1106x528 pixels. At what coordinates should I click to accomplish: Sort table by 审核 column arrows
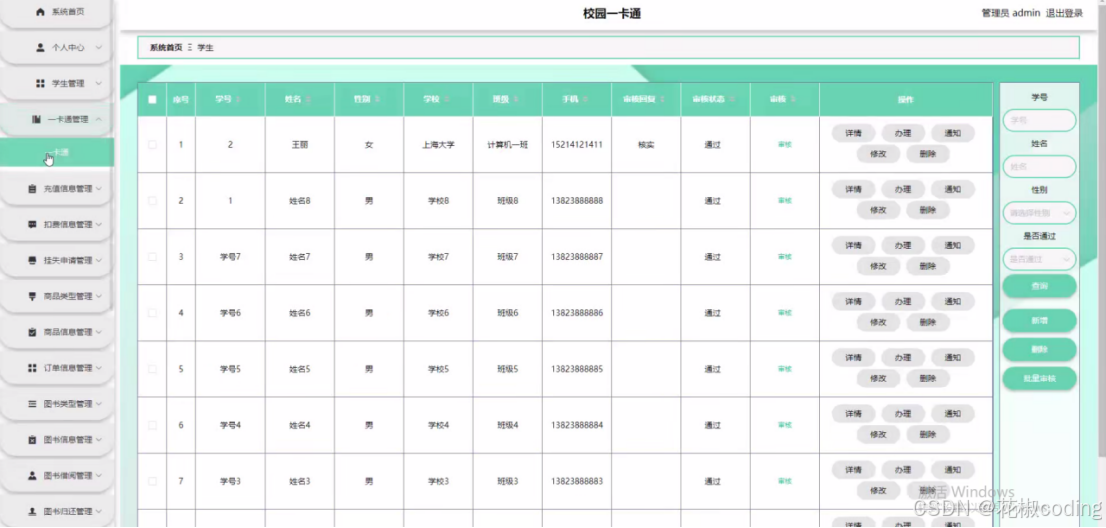tap(792, 100)
